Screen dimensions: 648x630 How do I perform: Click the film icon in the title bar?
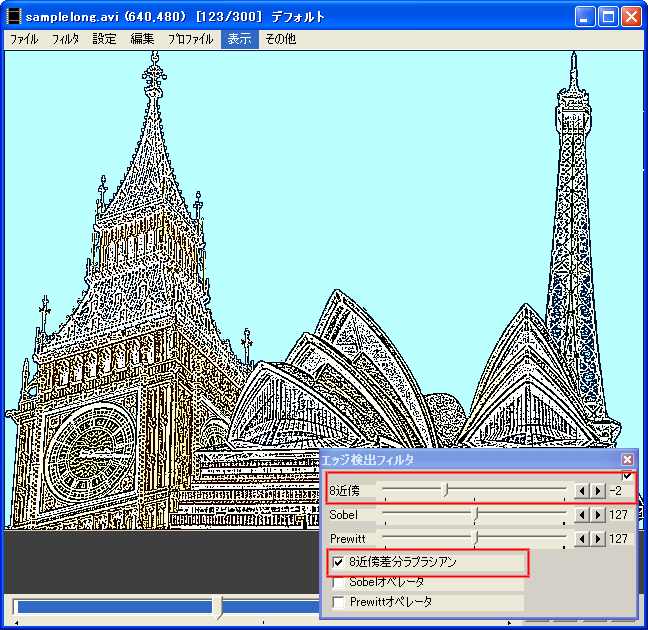point(14,17)
